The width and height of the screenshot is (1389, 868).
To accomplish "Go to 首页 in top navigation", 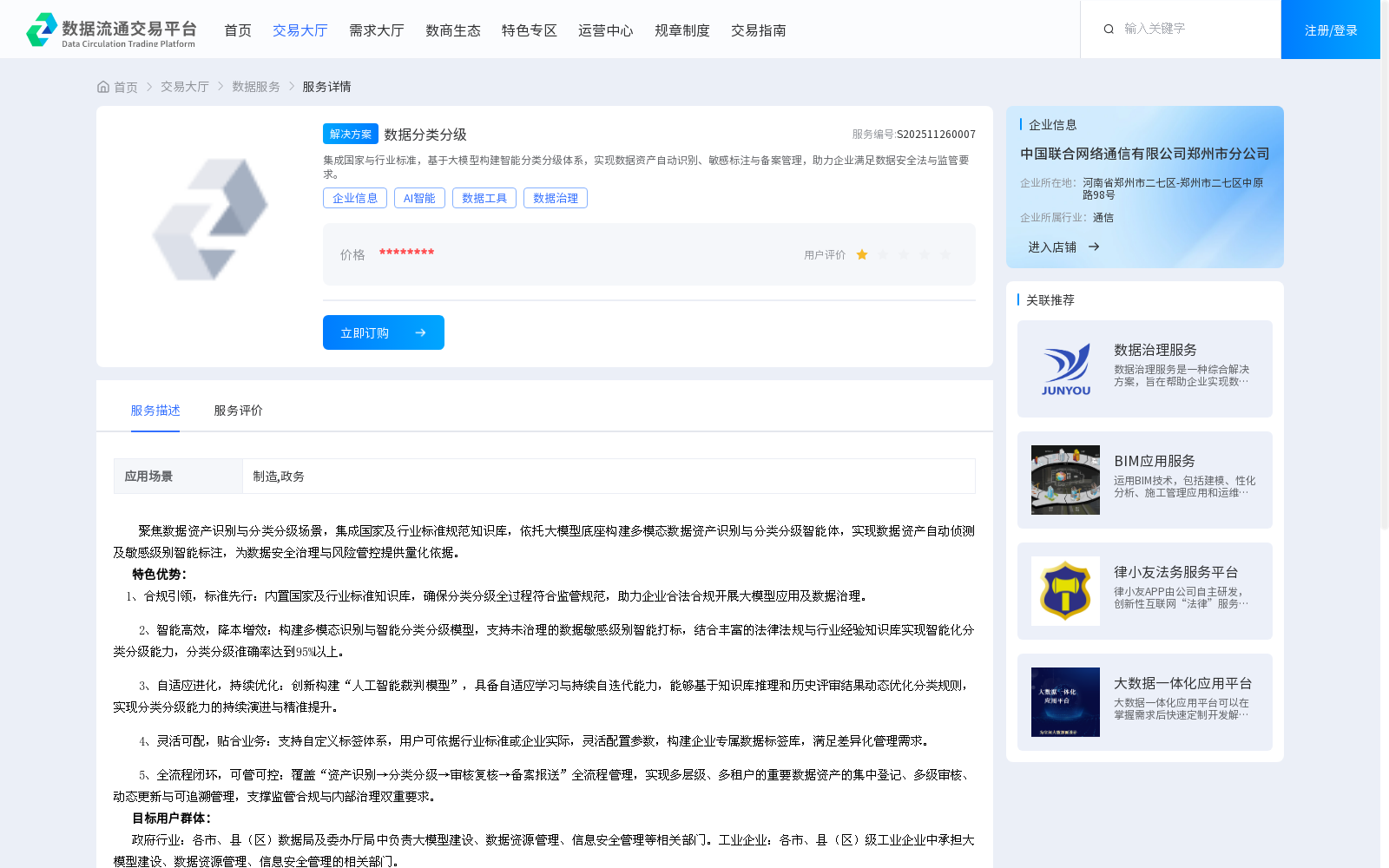I will 238,30.
